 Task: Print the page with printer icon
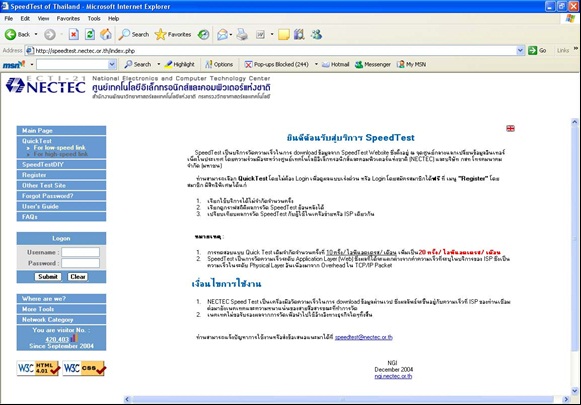click(242, 34)
